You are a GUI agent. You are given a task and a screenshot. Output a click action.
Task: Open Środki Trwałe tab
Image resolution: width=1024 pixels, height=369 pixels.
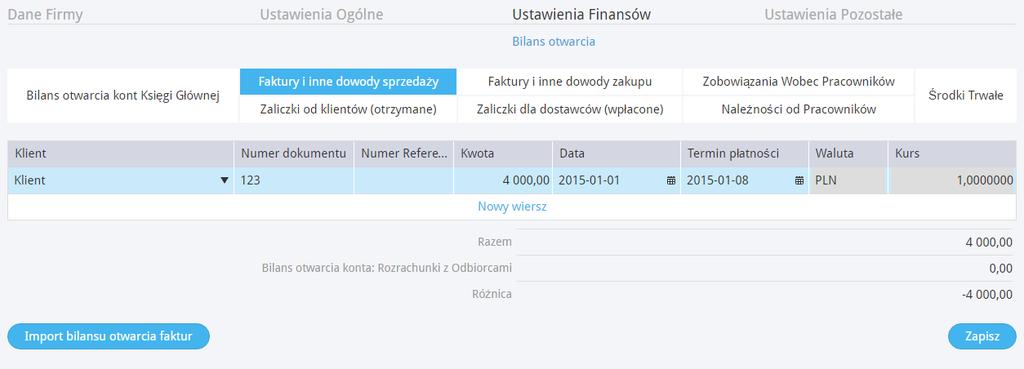965,95
